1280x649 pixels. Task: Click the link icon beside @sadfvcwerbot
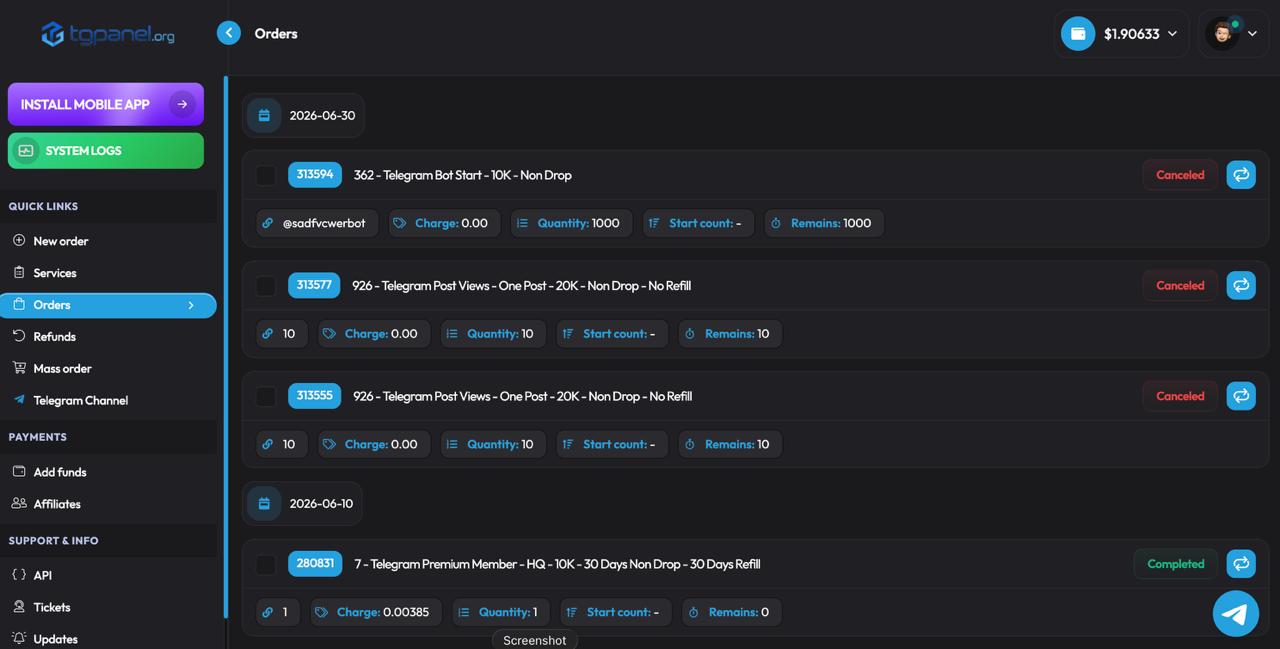click(x=268, y=223)
